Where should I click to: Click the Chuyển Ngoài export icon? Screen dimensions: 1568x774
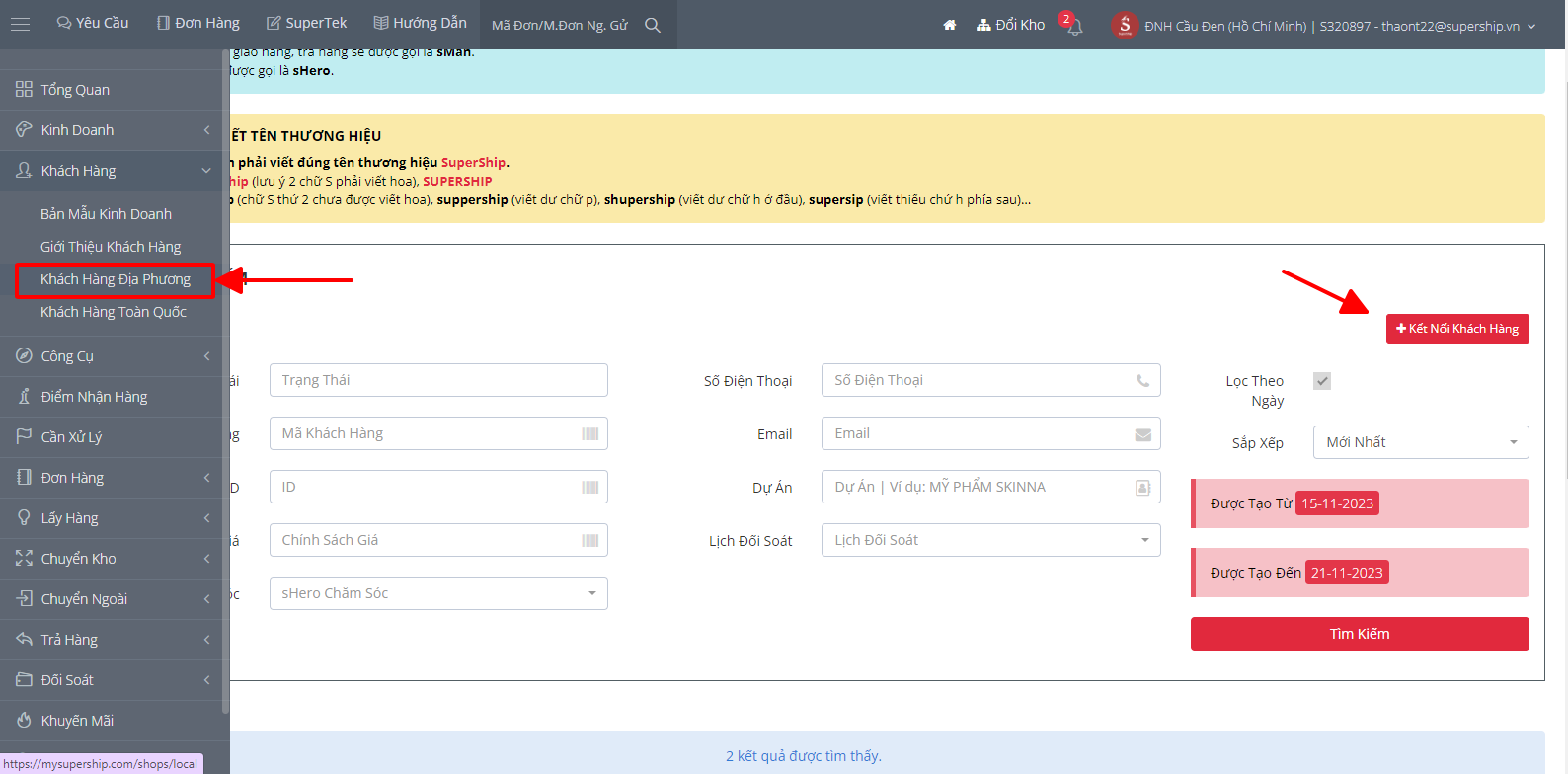pyautogui.click(x=24, y=598)
